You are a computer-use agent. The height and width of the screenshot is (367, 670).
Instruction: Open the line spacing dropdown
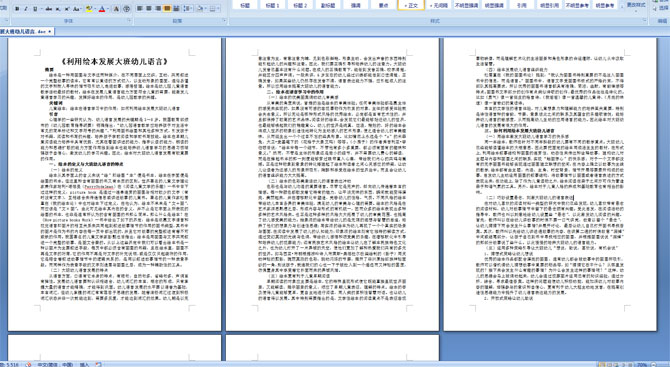point(188,9)
